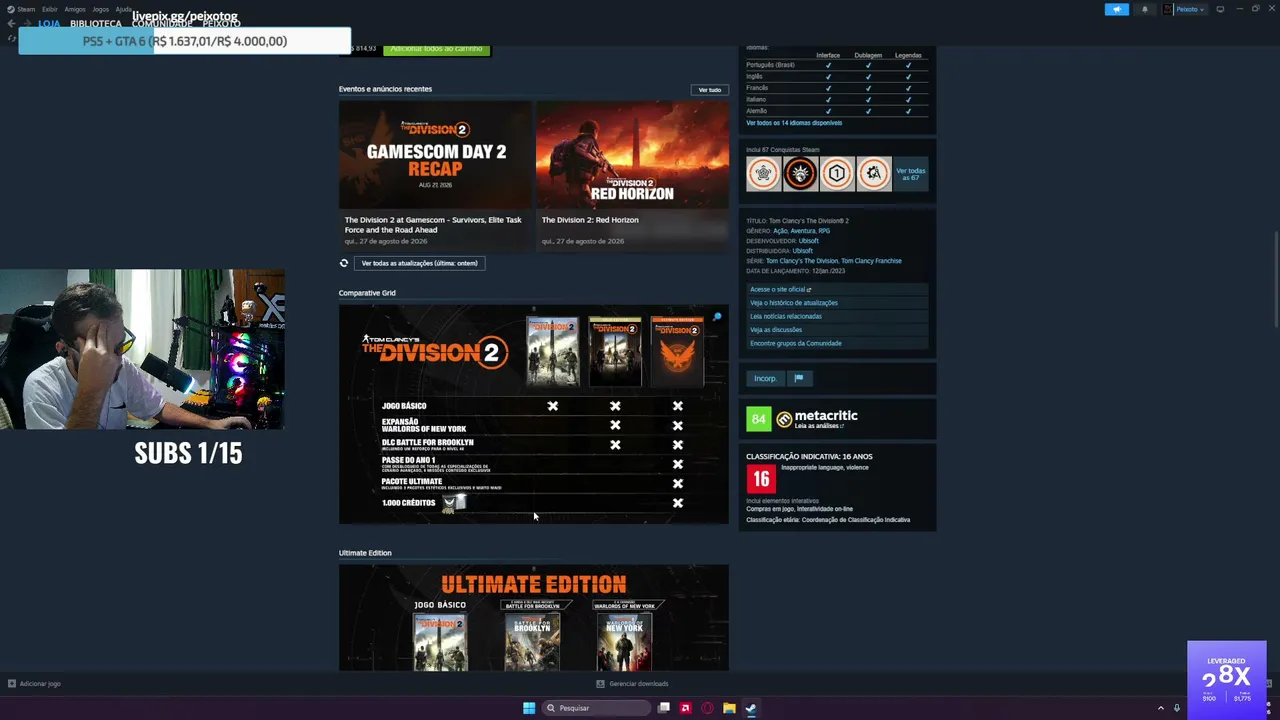Open the Ubisoft developer link
Viewport: 1280px width, 720px height.
[x=808, y=241]
